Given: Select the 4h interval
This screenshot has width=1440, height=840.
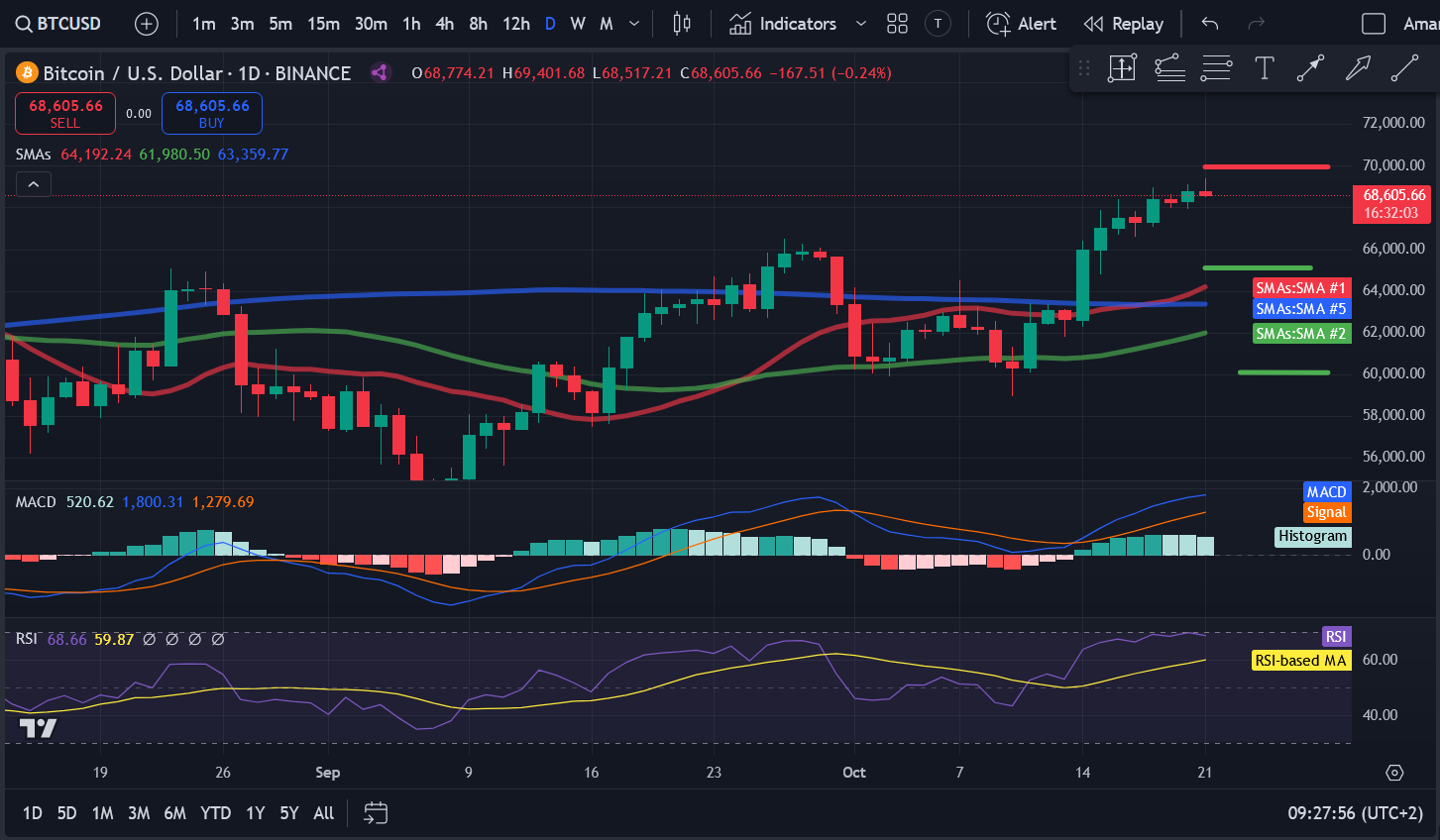Looking at the screenshot, I should [445, 24].
